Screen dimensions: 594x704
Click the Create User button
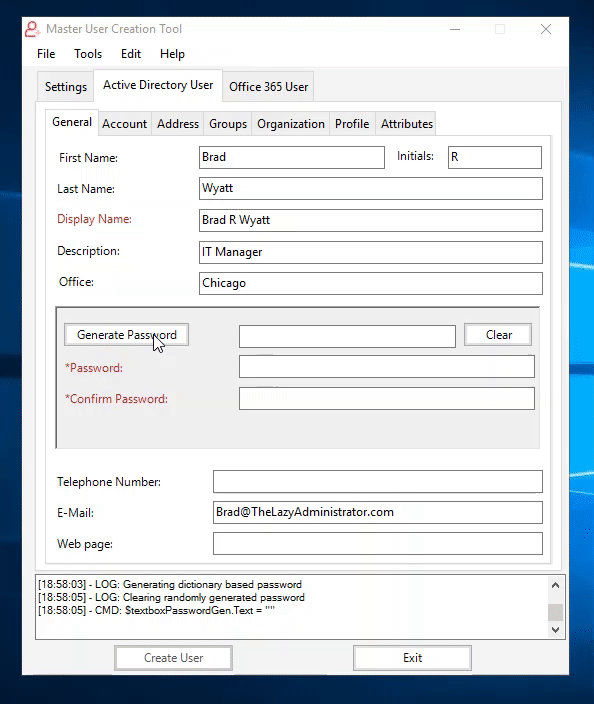173,658
